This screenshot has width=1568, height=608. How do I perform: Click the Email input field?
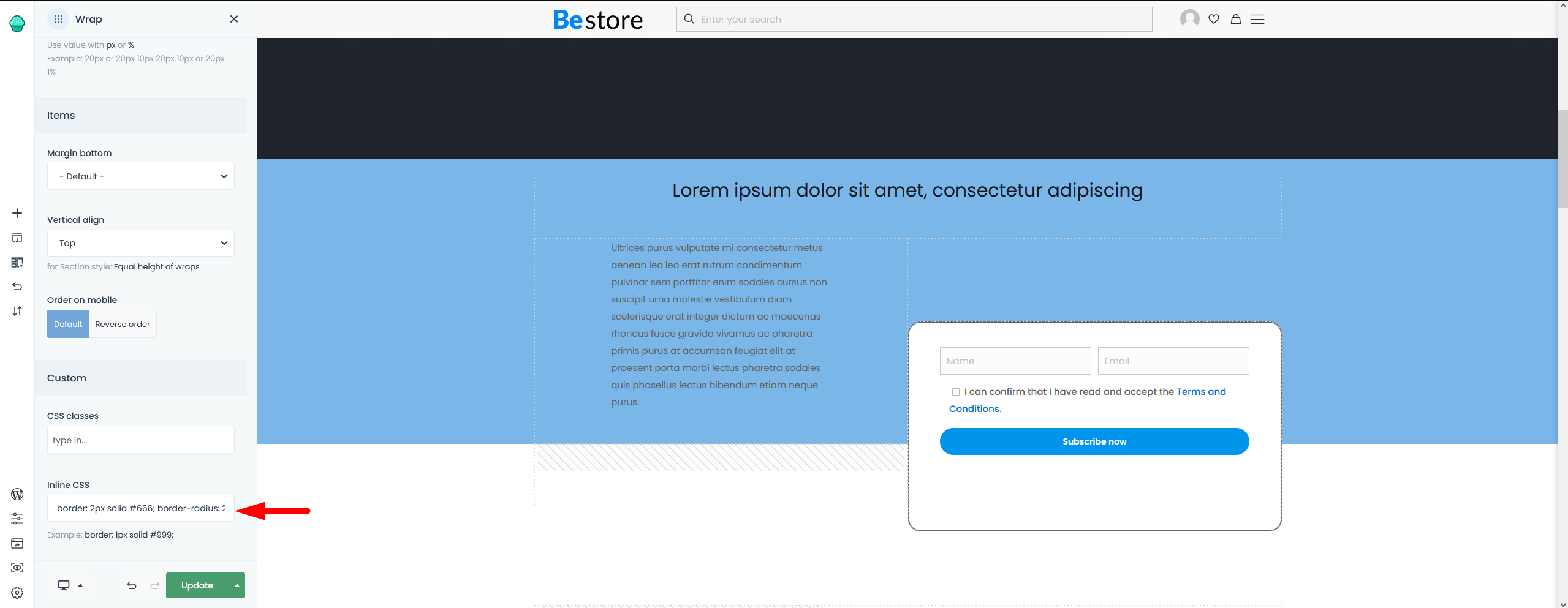(1173, 361)
